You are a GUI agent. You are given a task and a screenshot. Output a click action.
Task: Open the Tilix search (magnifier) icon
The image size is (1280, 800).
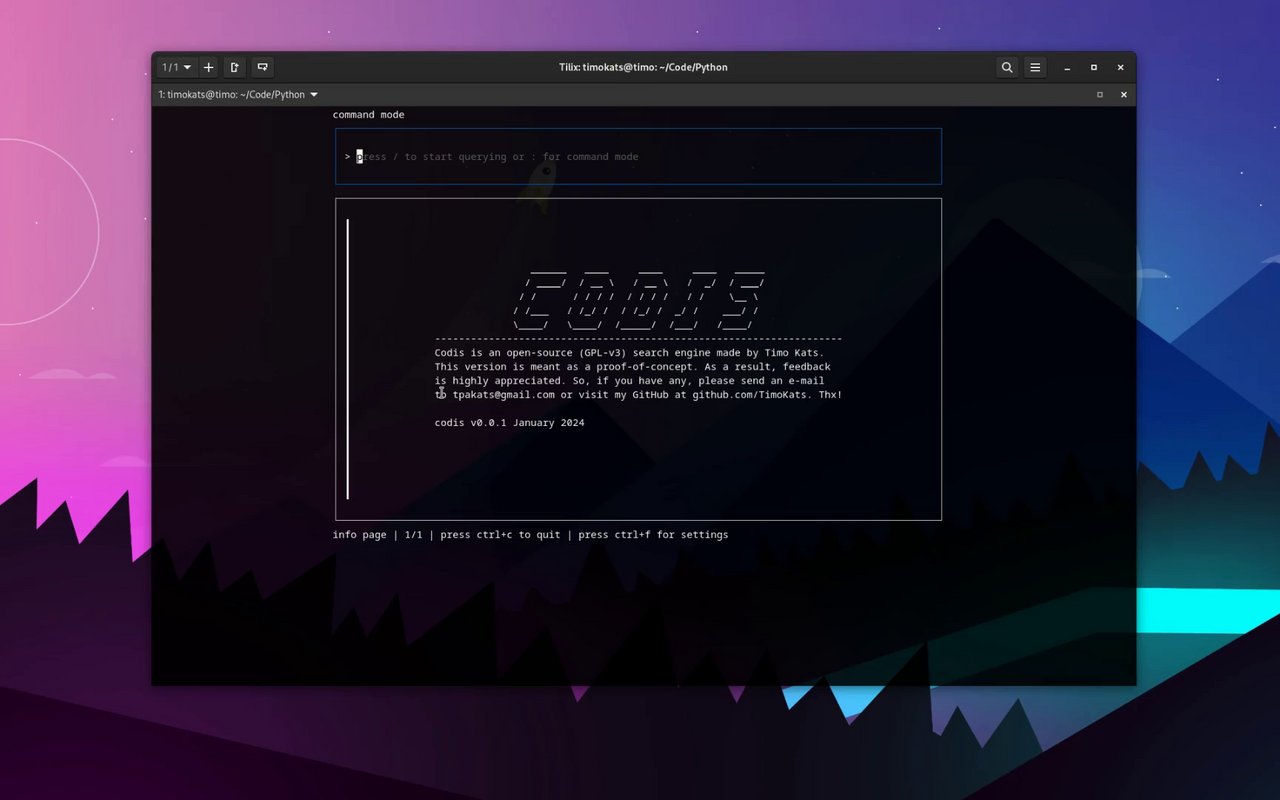tap(1007, 67)
